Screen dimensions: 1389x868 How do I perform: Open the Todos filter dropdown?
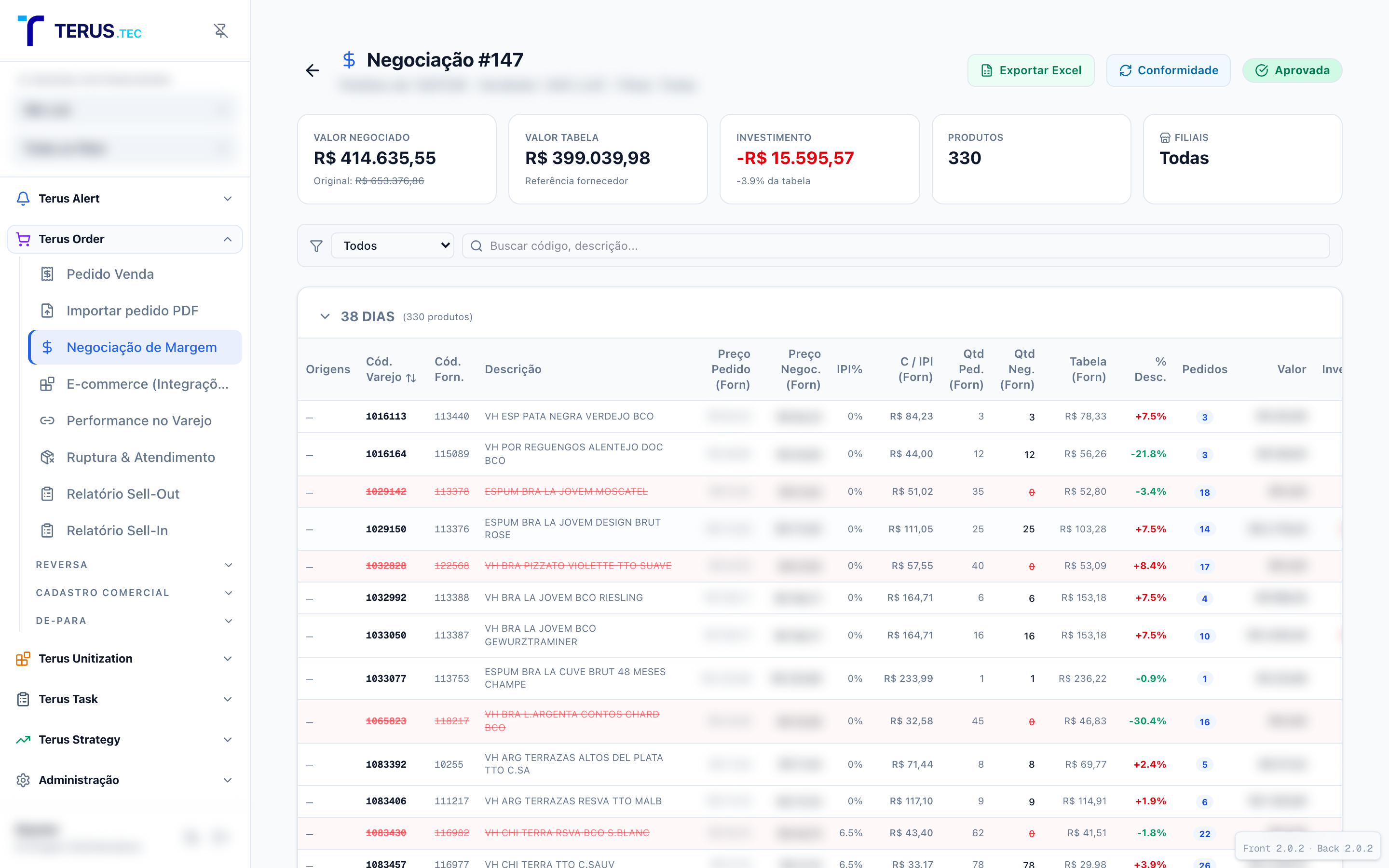[393, 246]
